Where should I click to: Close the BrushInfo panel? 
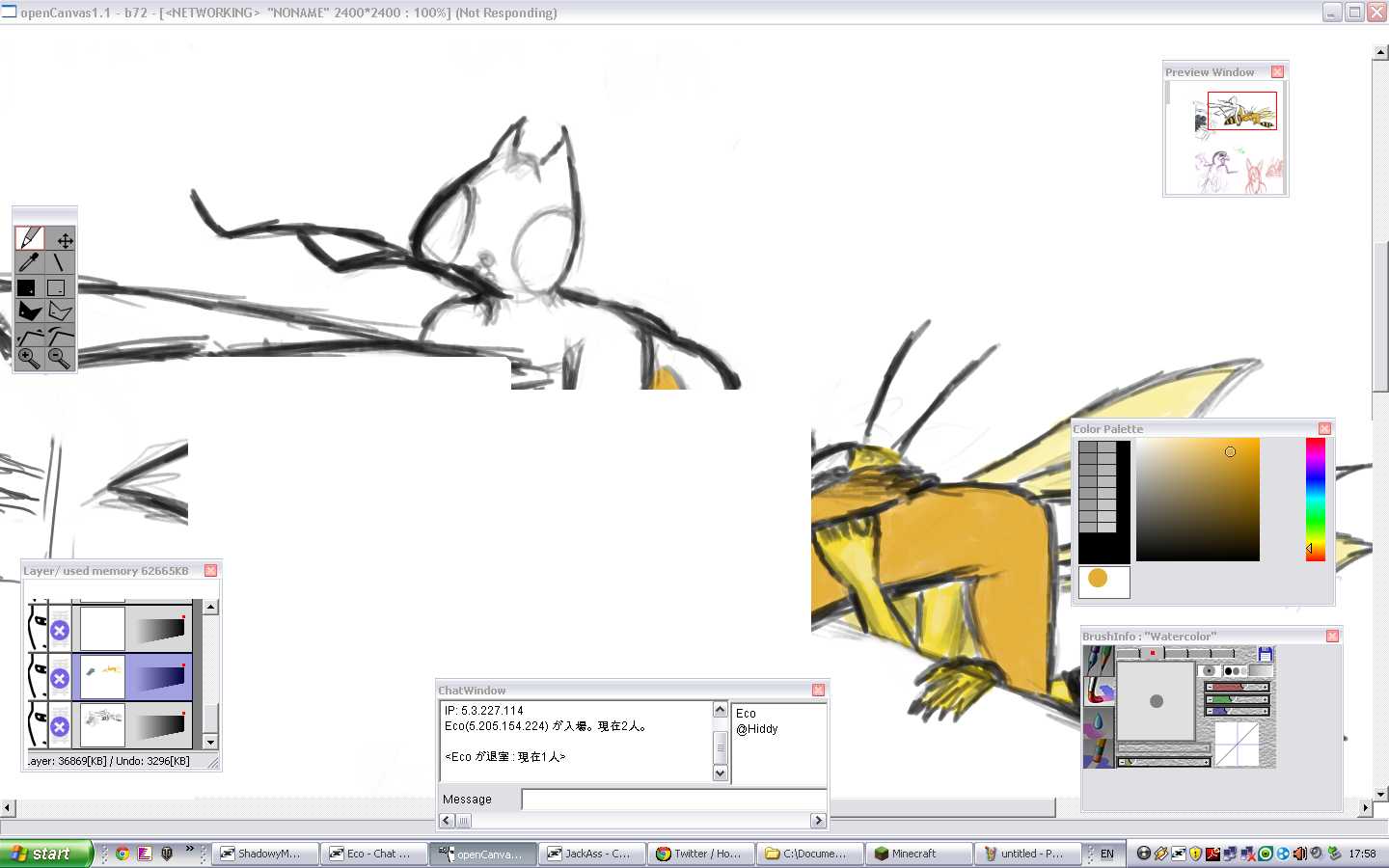pyautogui.click(x=1332, y=637)
